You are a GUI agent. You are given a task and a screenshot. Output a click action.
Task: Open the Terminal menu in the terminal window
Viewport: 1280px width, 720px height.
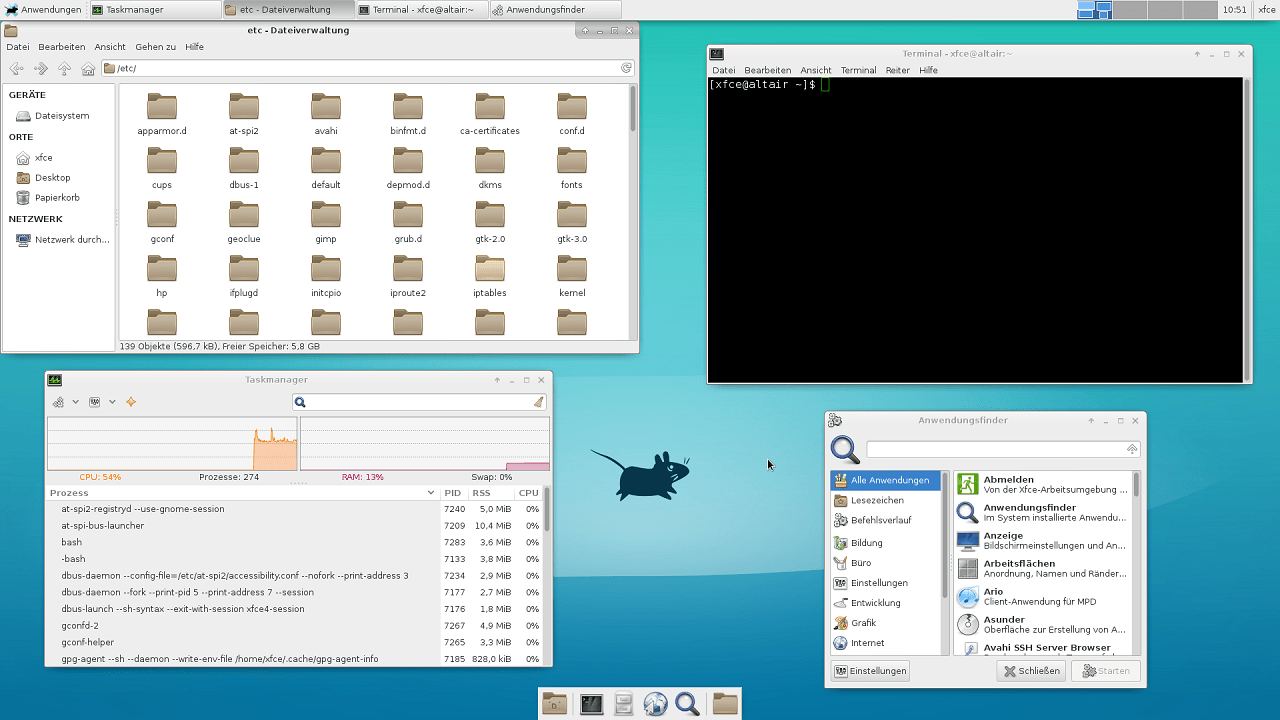click(859, 69)
